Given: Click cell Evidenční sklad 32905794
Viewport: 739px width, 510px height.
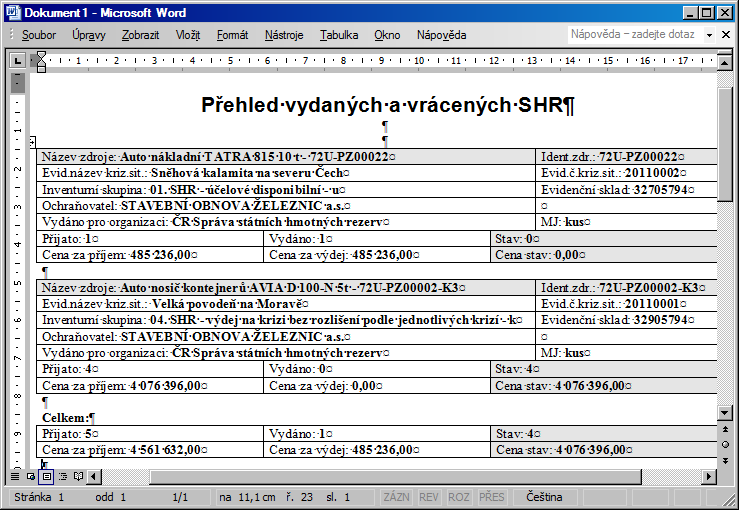Looking at the screenshot, I should pos(626,320).
